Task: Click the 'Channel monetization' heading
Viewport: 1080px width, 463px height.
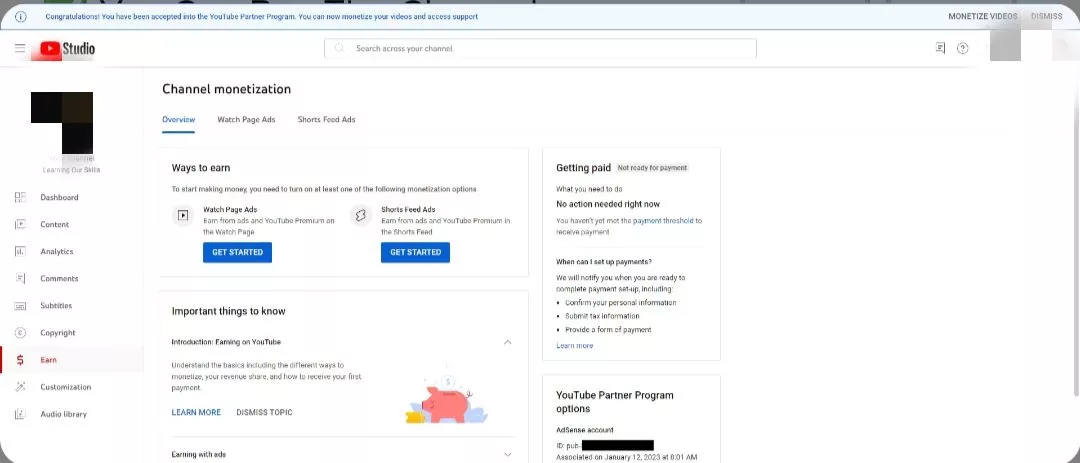Action: [227, 89]
